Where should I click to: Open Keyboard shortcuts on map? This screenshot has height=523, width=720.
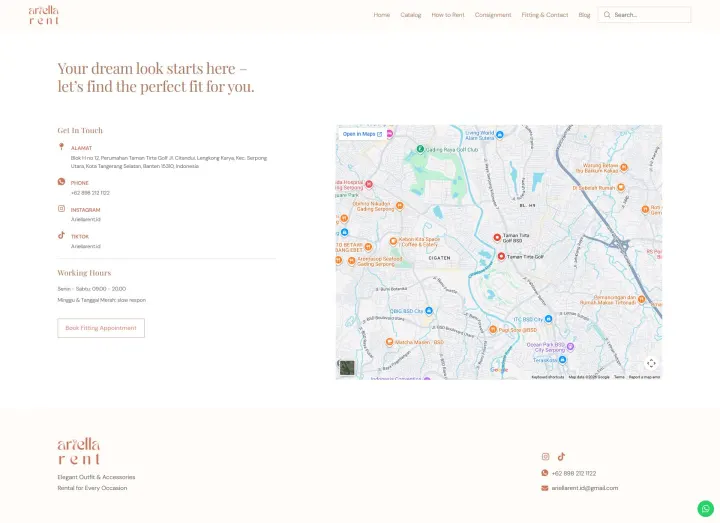point(548,377)
